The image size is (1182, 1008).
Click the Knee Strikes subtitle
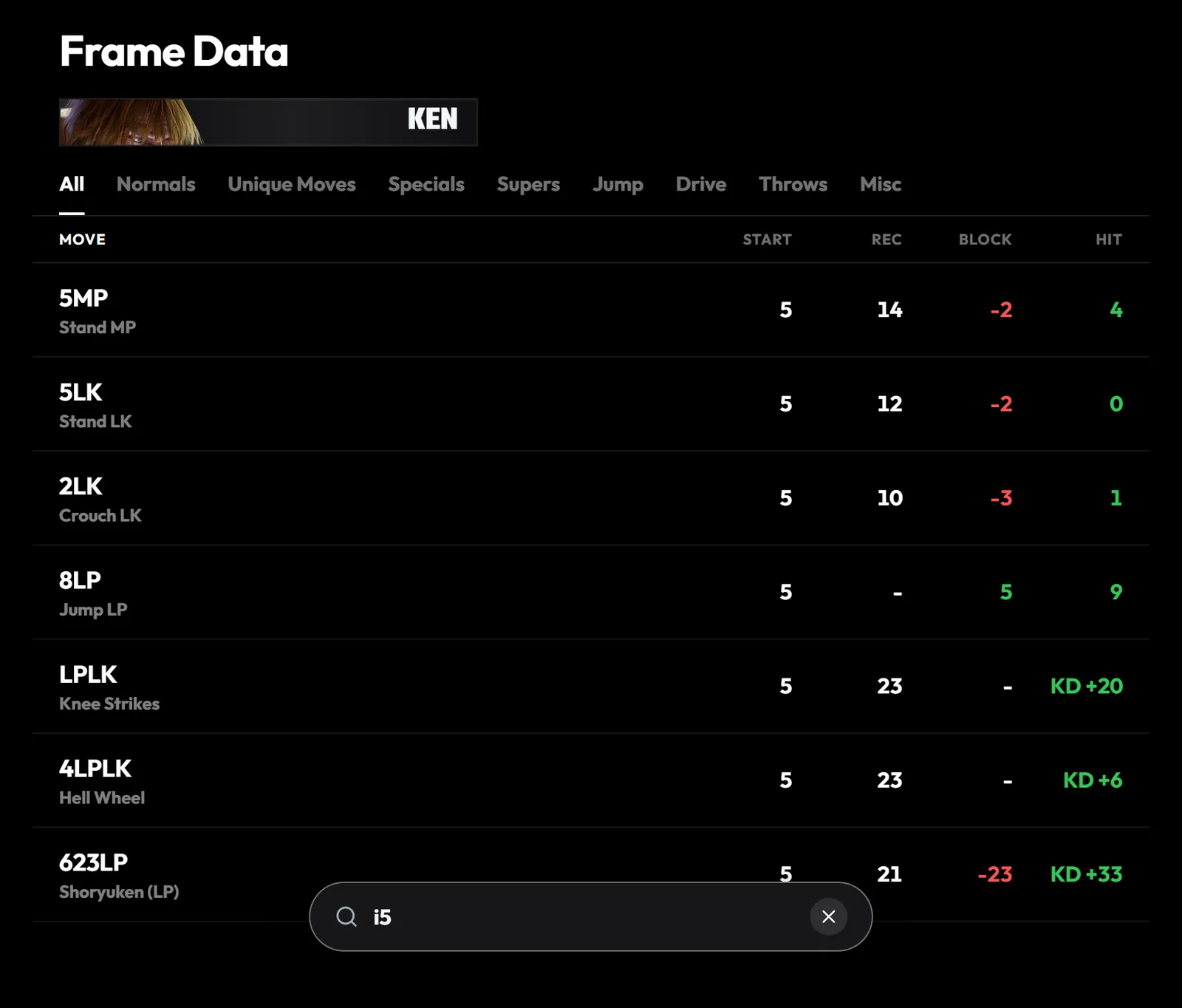tap(109, 704)
